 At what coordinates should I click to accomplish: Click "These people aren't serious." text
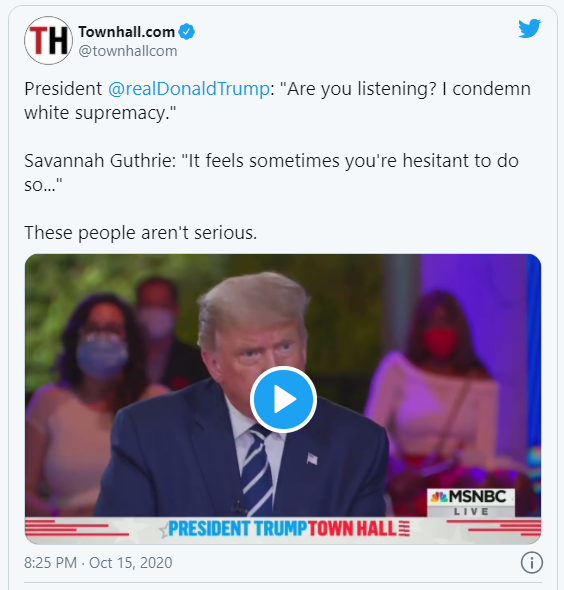click(x=141, y=233)
